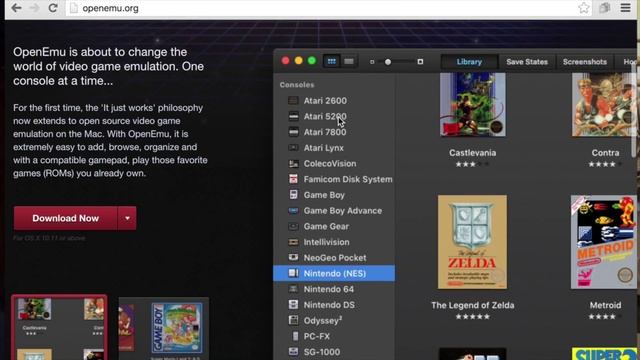This screenshot has height=360, width=640.
Task: Click the Famicom Disk System icon
Action: pyautogui.click(x=293, y=179)
